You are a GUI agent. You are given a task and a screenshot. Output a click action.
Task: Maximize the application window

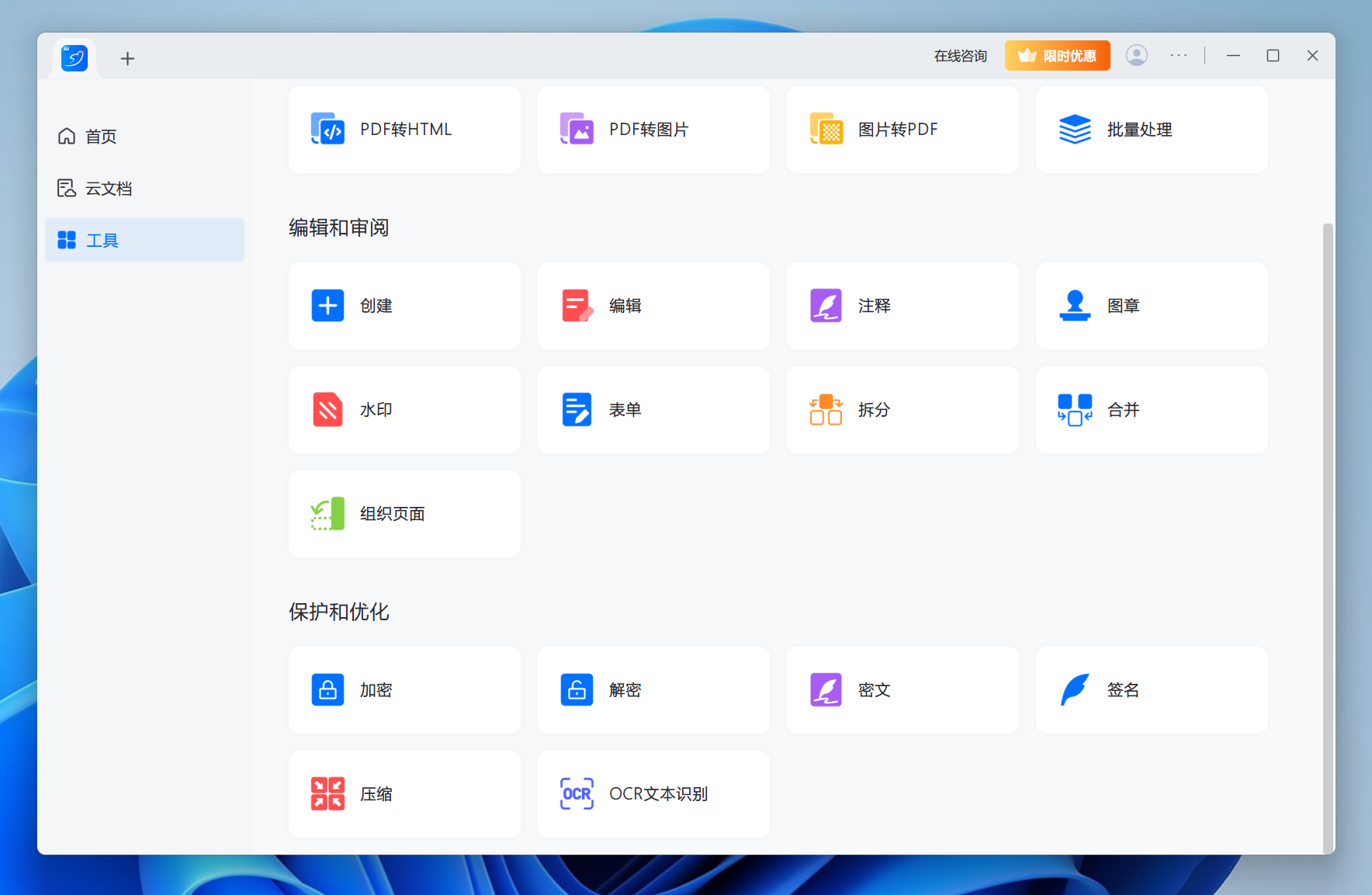(x=1273, y=56)
